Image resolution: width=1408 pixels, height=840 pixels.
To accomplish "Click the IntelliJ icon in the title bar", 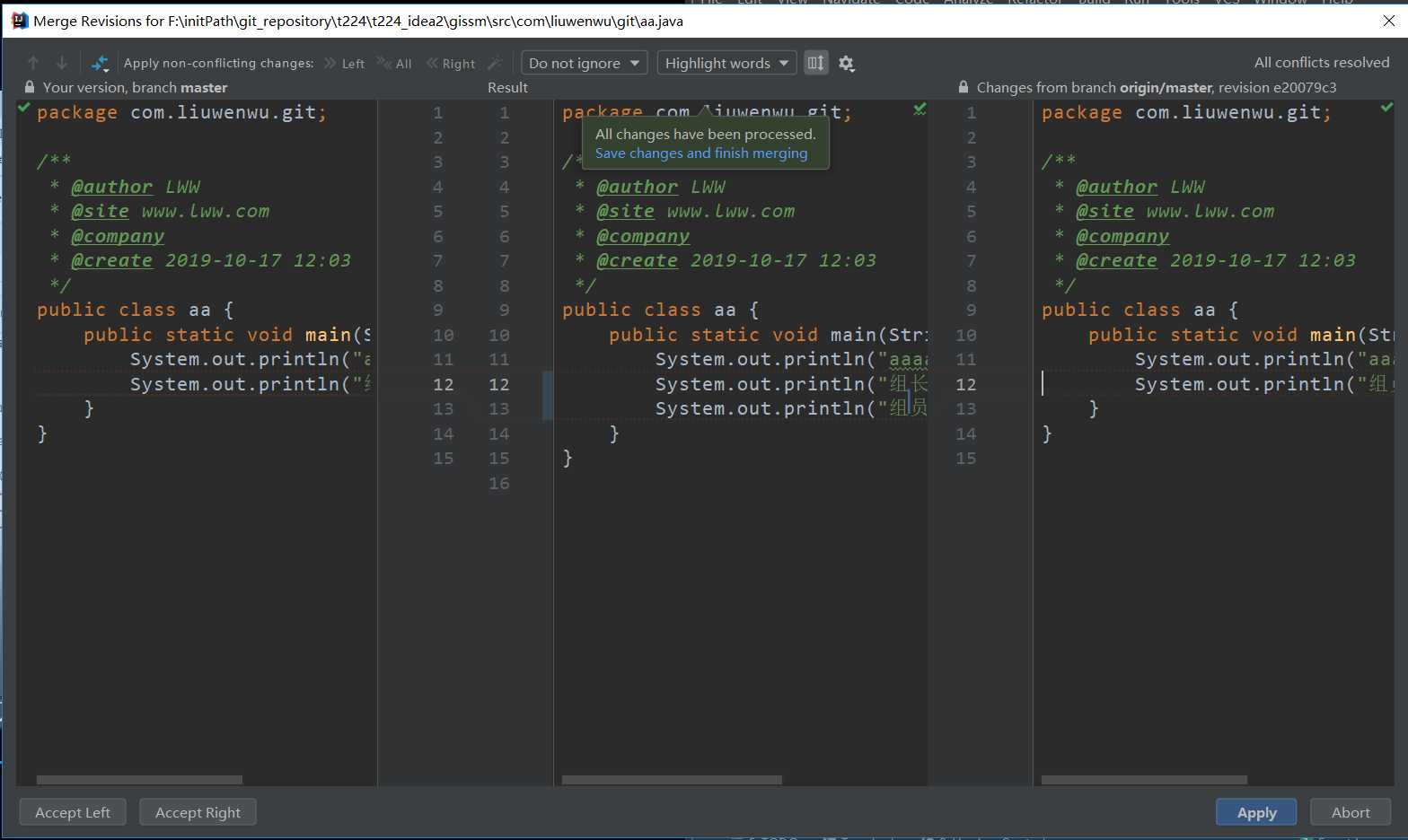I will [19, 20].
